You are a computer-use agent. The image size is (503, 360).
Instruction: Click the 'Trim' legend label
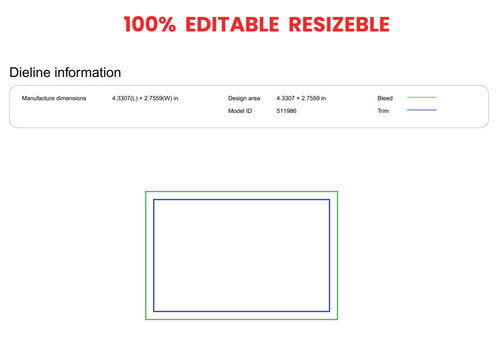tap(383, 111)
